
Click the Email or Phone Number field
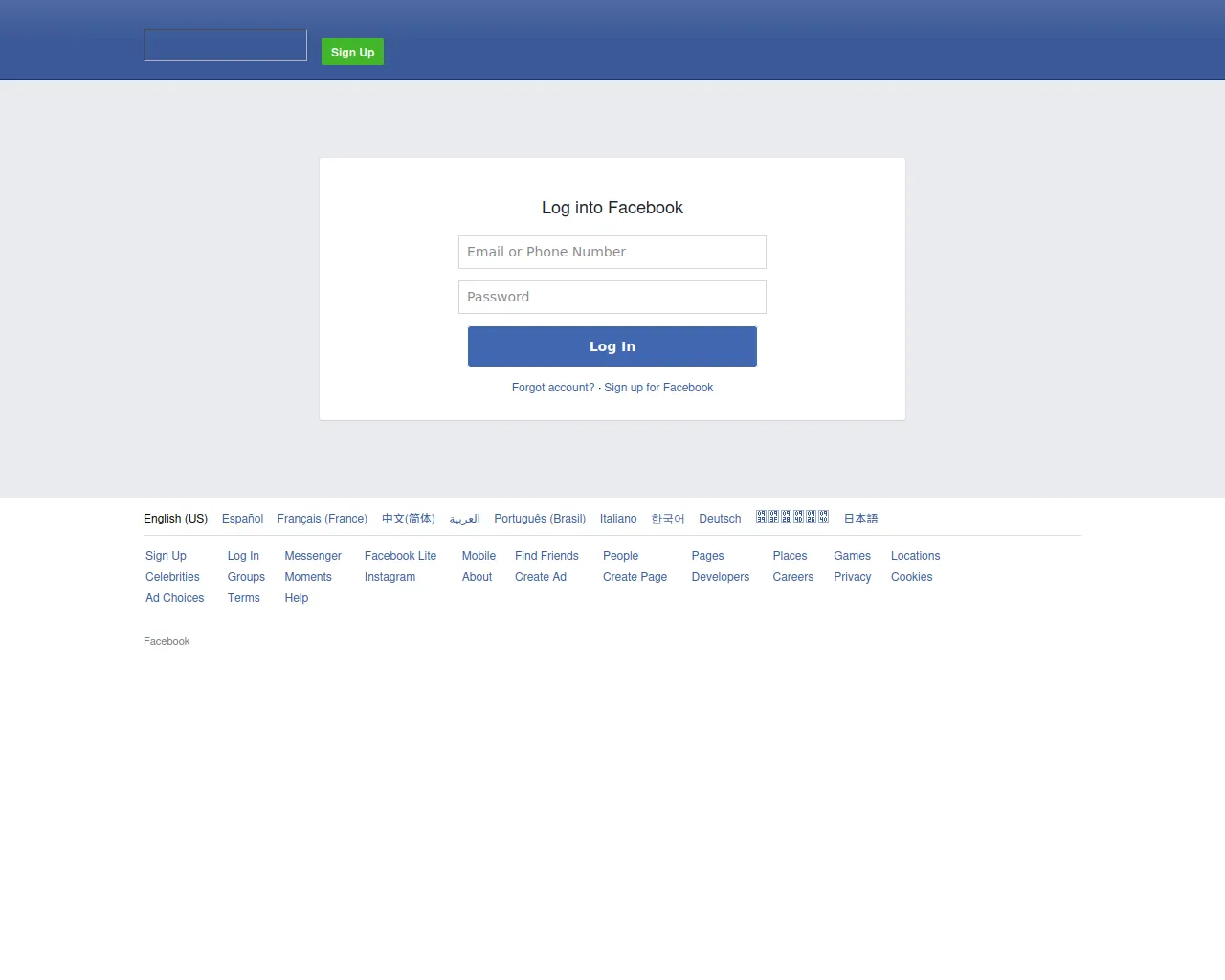click(612, 252)
